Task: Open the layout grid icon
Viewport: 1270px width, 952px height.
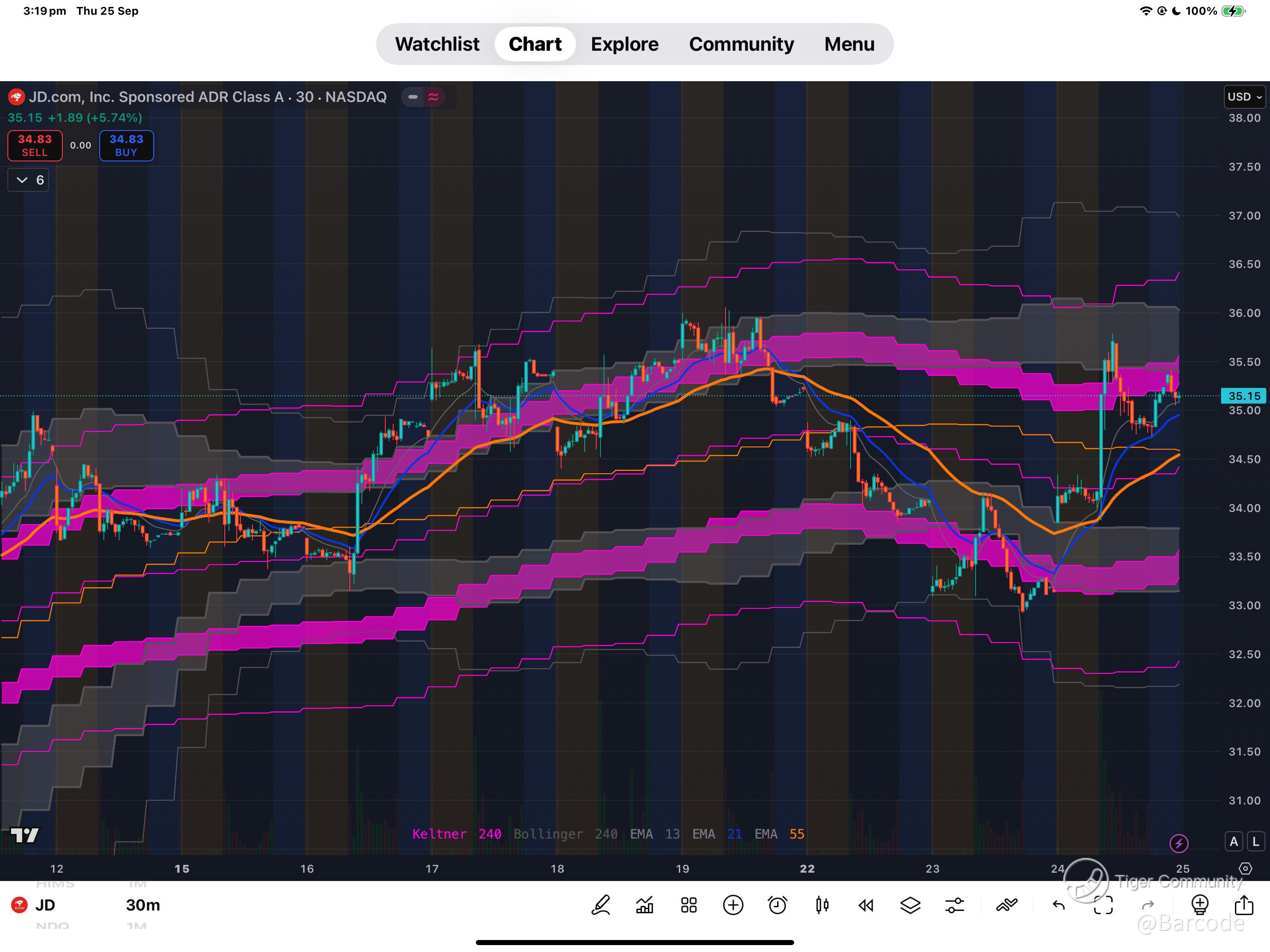Action: tap(689, 905)
